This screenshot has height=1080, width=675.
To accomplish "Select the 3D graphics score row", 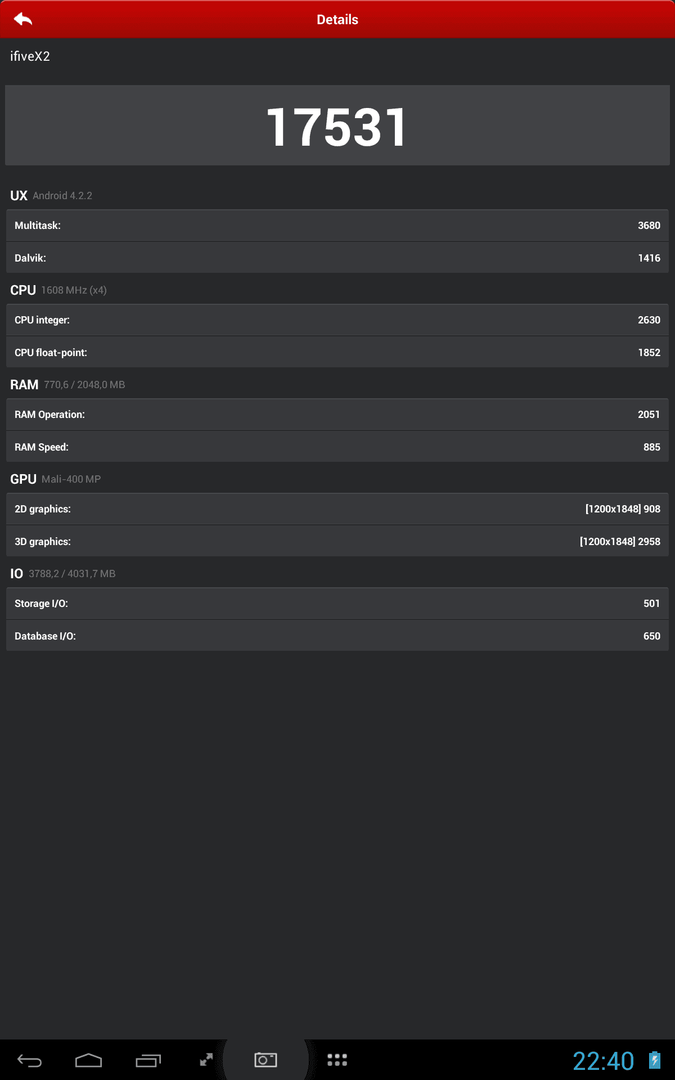I will [x=338, y=541].
